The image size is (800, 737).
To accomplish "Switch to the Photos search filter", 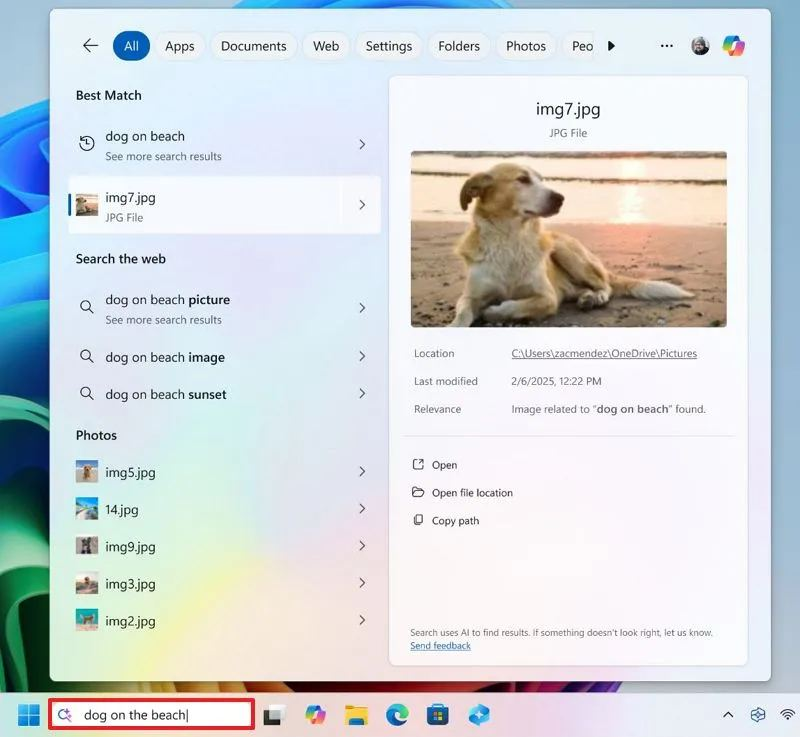I will click(525, 46).
